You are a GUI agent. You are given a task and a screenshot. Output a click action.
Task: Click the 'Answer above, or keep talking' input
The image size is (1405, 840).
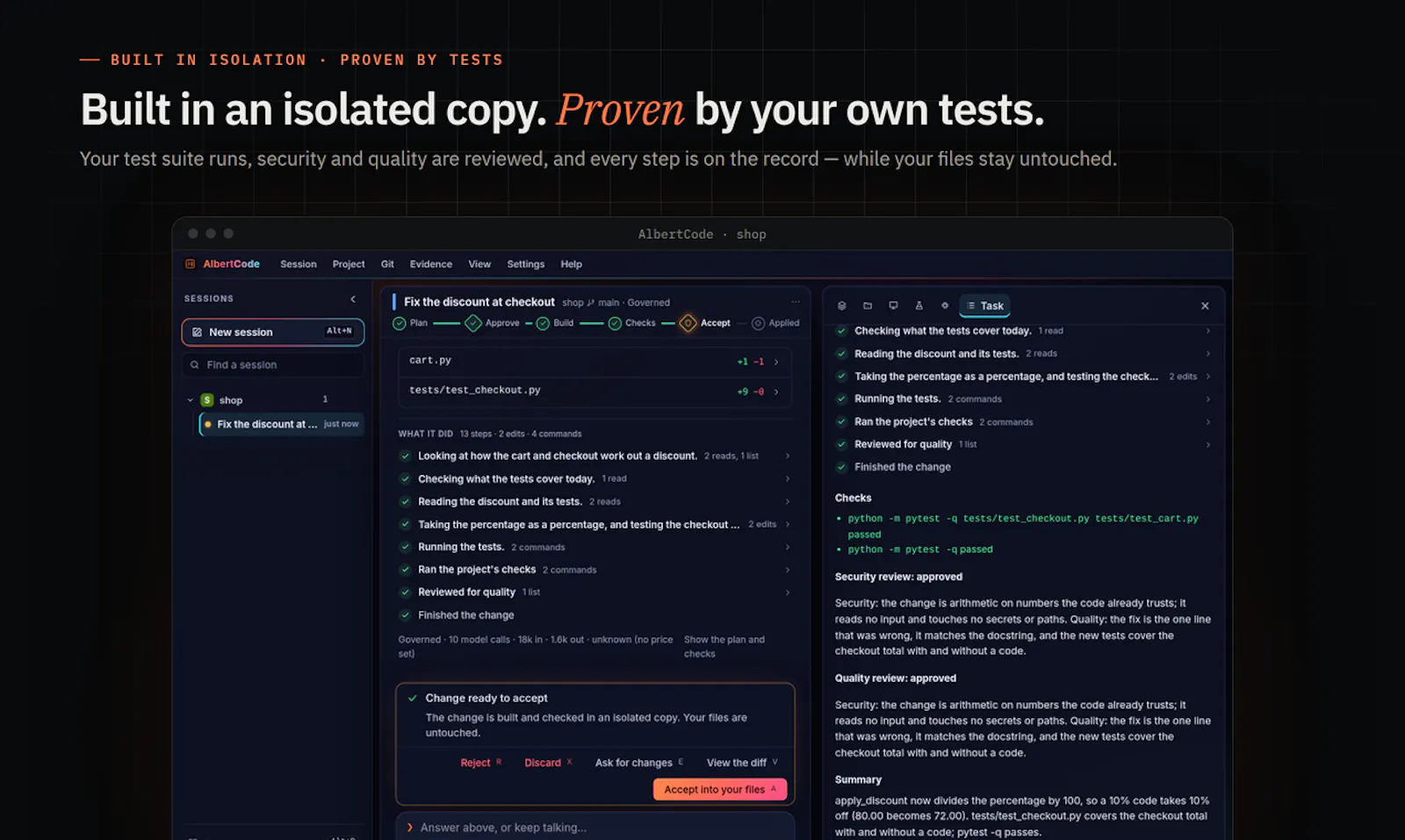tap(595, 827)
